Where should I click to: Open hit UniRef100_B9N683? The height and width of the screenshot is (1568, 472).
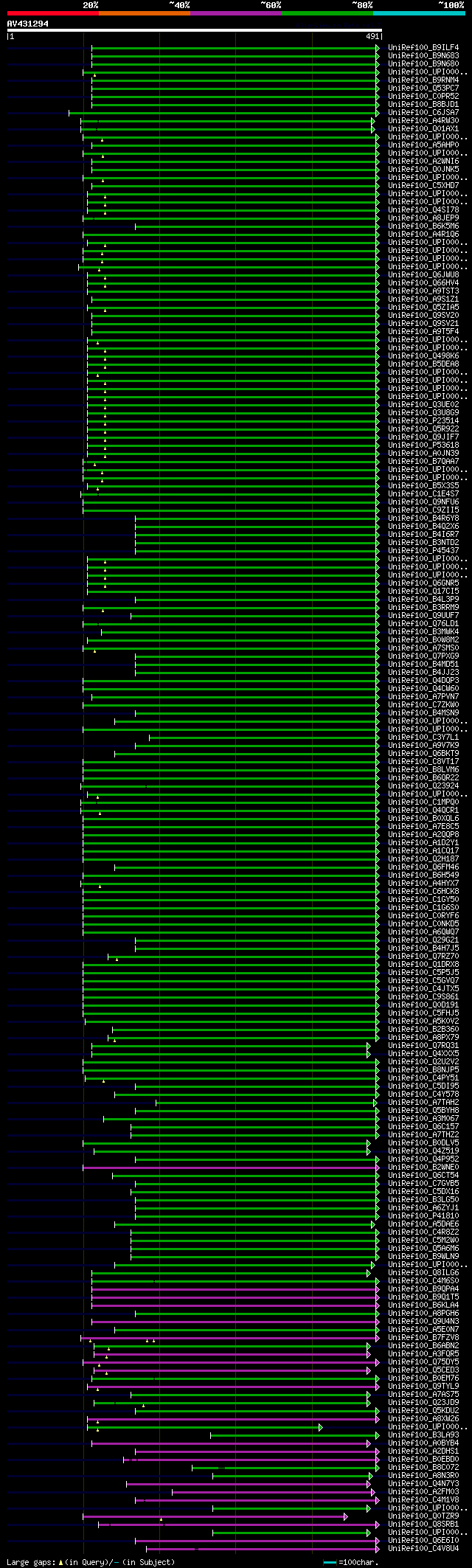click(x=423, y=56)
